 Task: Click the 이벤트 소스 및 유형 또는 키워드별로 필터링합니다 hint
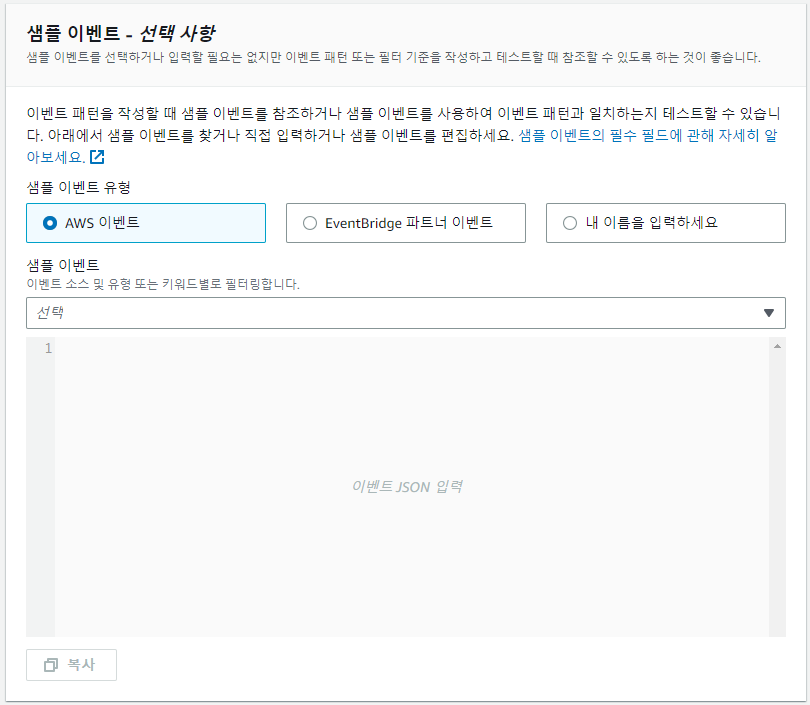163,284
